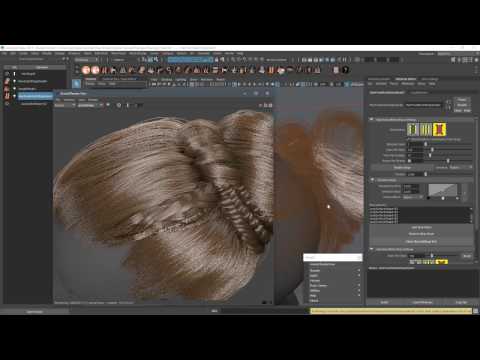Viewport: 480px width, 360px height.
Task: Toggle the small checkbox beside the fourth slider
Action: [x=409, y=161]
